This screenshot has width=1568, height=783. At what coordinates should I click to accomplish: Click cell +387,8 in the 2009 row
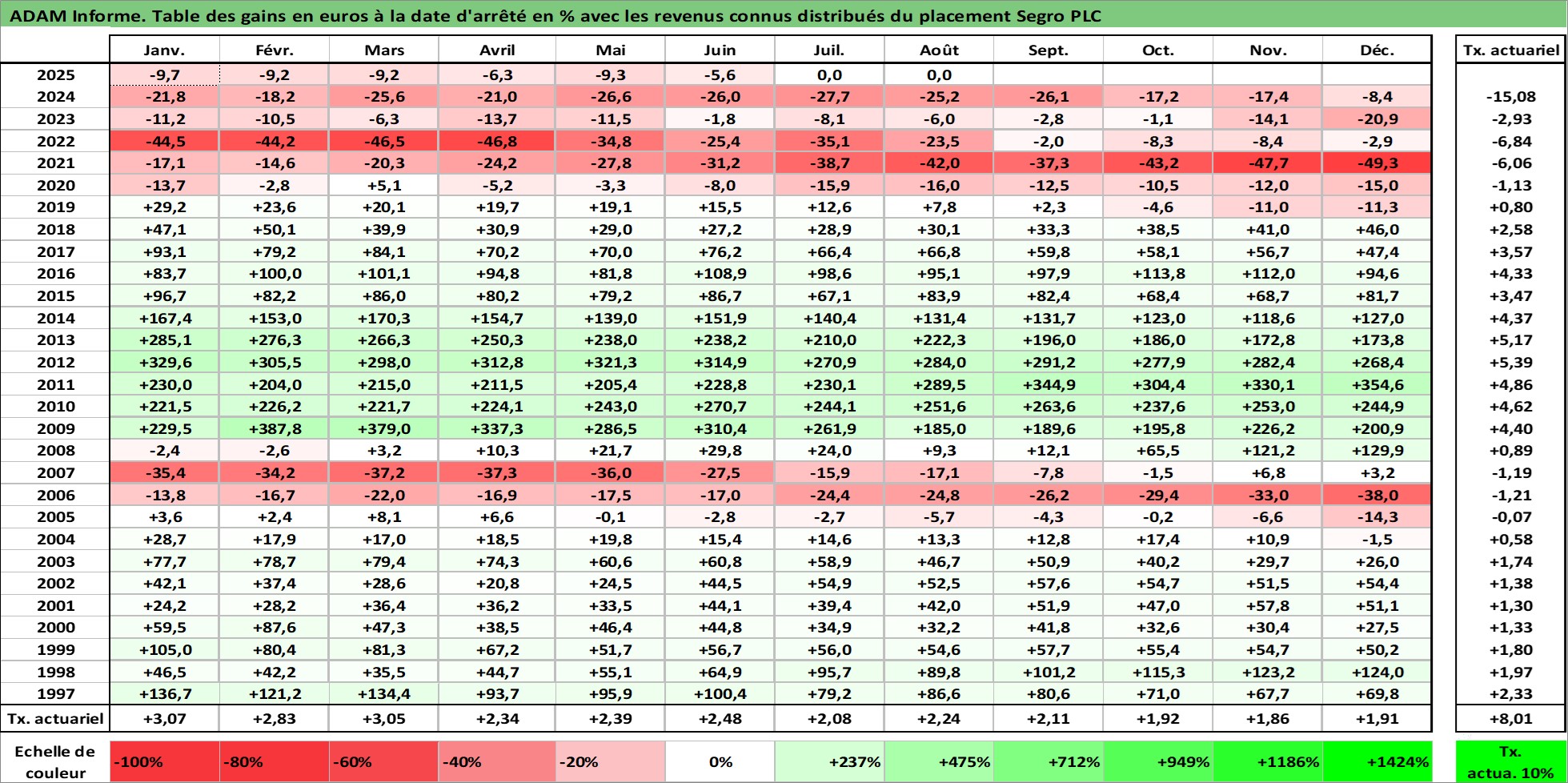(274, 429)
